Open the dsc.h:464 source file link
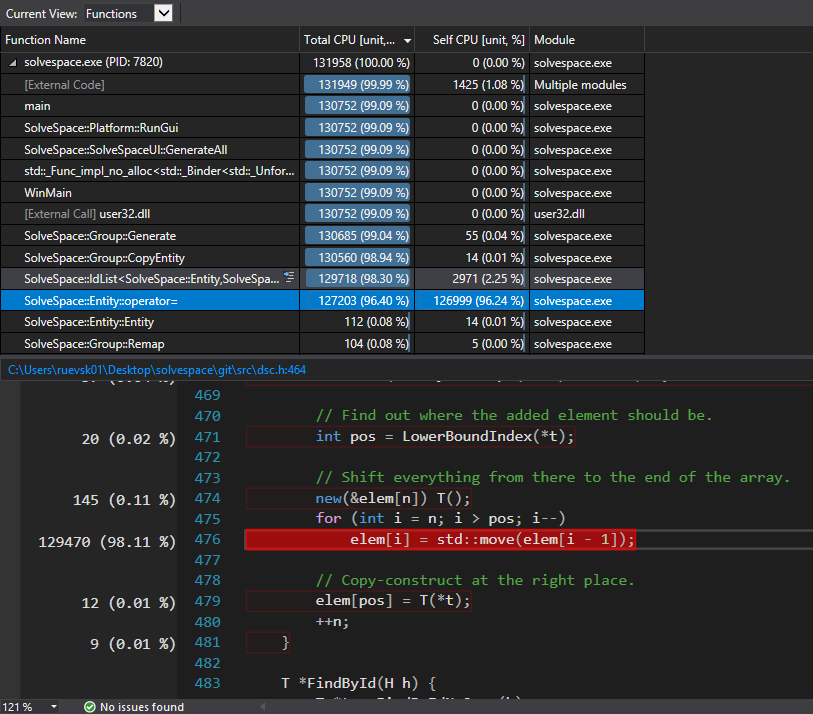The width and height of the screenshot is (813, 714). tap(157, 370)
